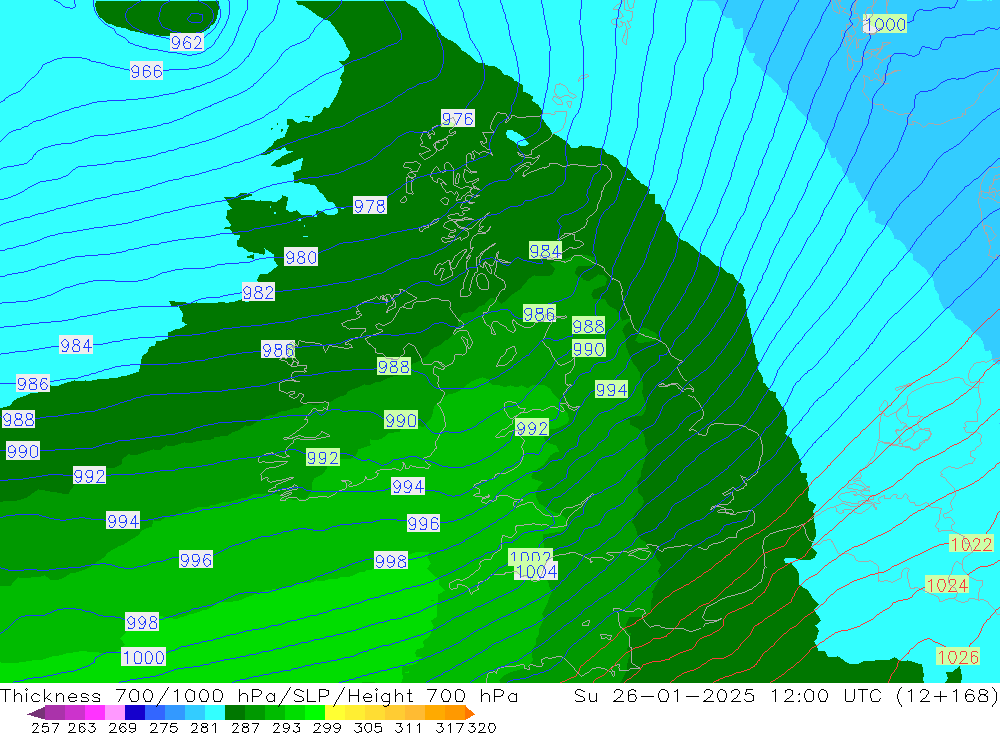Viewport: 1000px width, 733px height.
Task: Click the map title 'Thickness 700/1000 hPa/SLP/Height 700 hPa'
Action: (260, 695)
